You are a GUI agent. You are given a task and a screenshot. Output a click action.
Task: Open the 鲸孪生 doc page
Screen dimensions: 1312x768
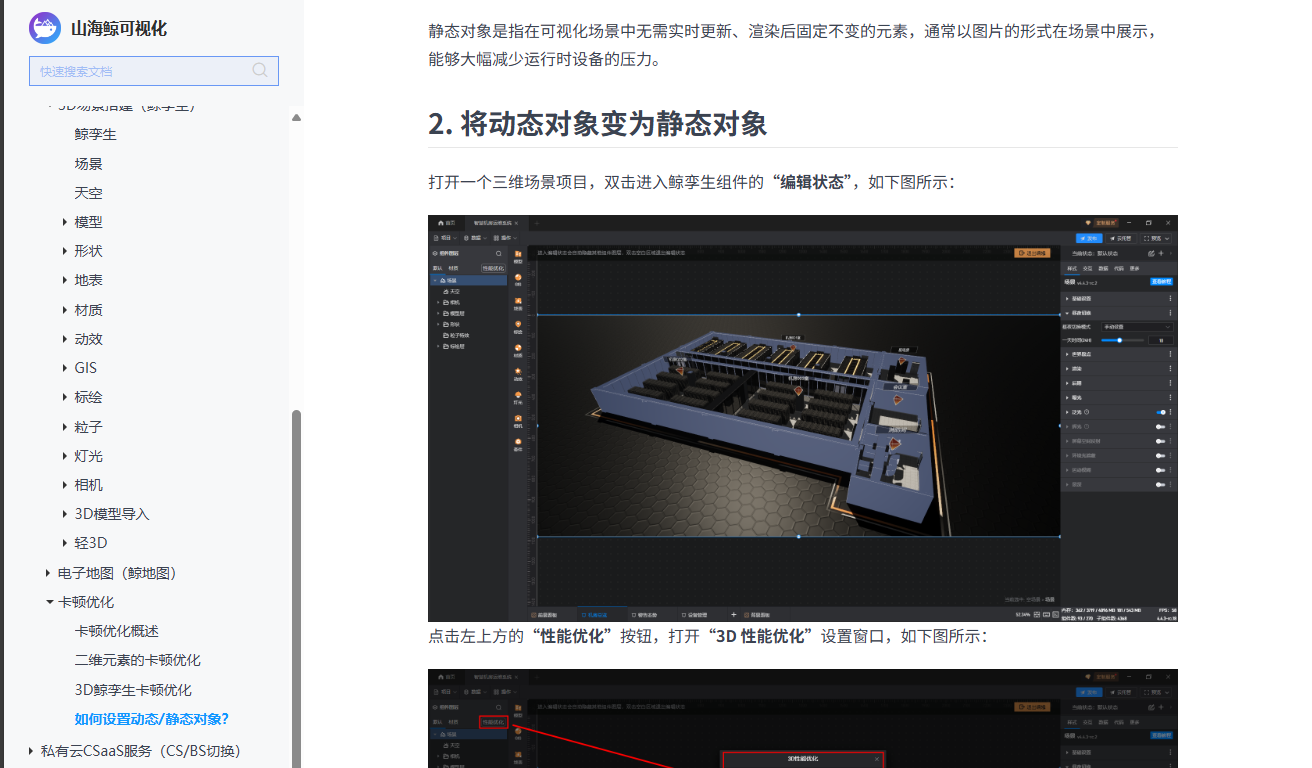(96, 134)
